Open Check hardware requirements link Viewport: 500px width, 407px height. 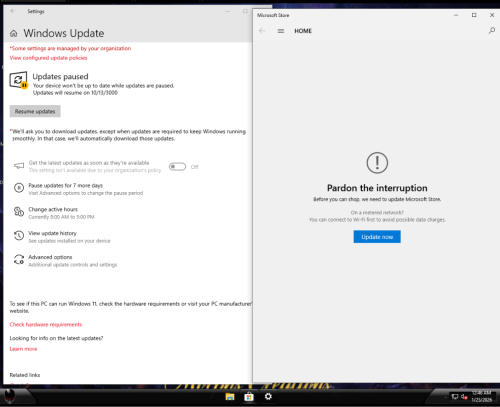click(x=46, y=324)
